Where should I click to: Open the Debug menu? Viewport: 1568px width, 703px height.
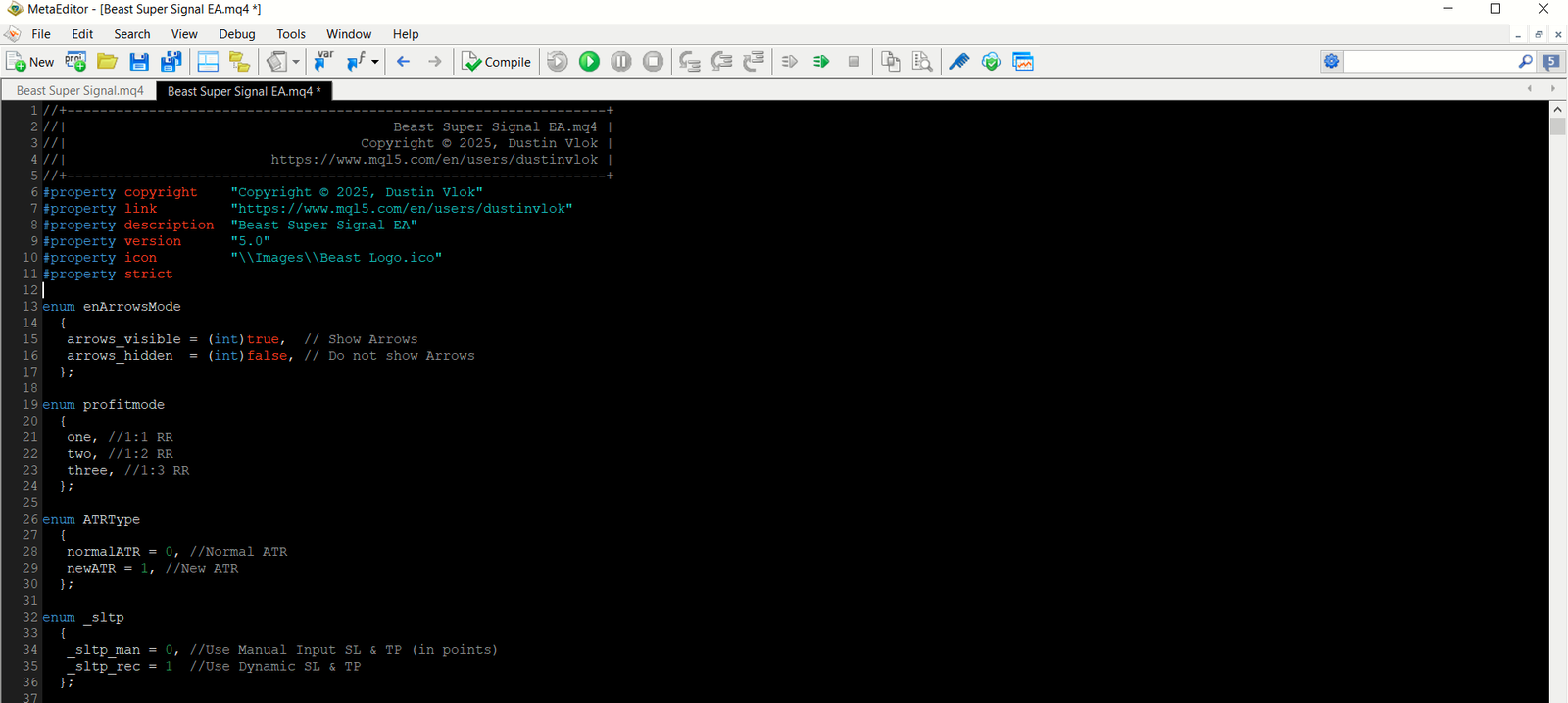pos(237,34)
